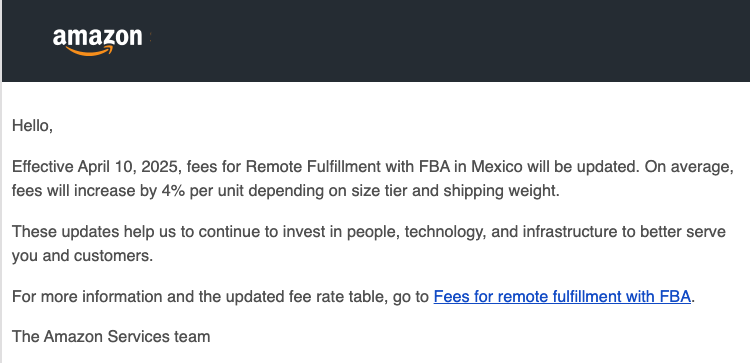Screen dimensions: 750x363
Task: Click the "Hello," greeting text
Action: (32, 126)
